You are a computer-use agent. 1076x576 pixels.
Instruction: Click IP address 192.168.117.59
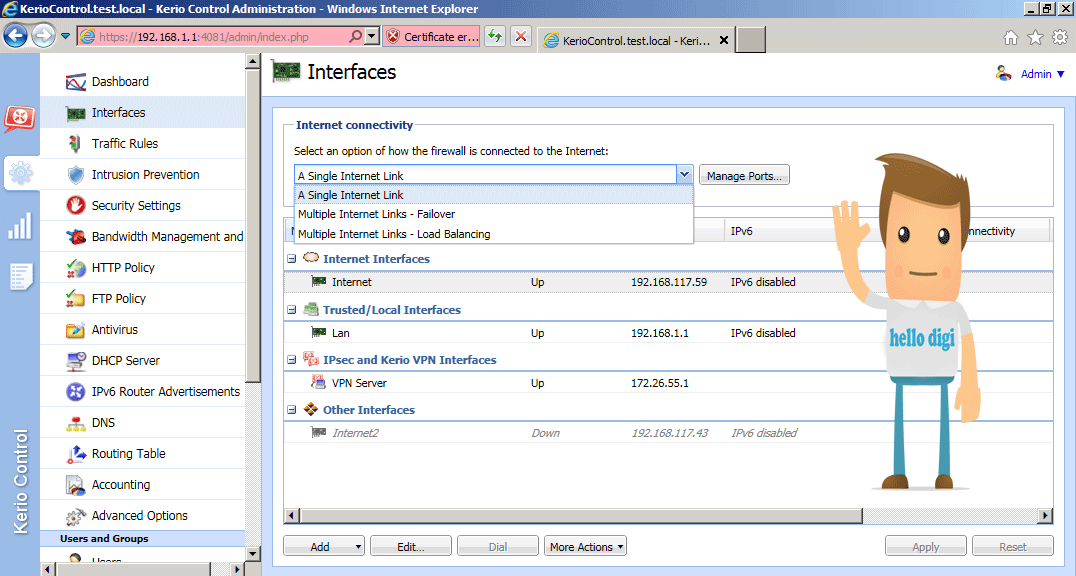tap(668, 282)
